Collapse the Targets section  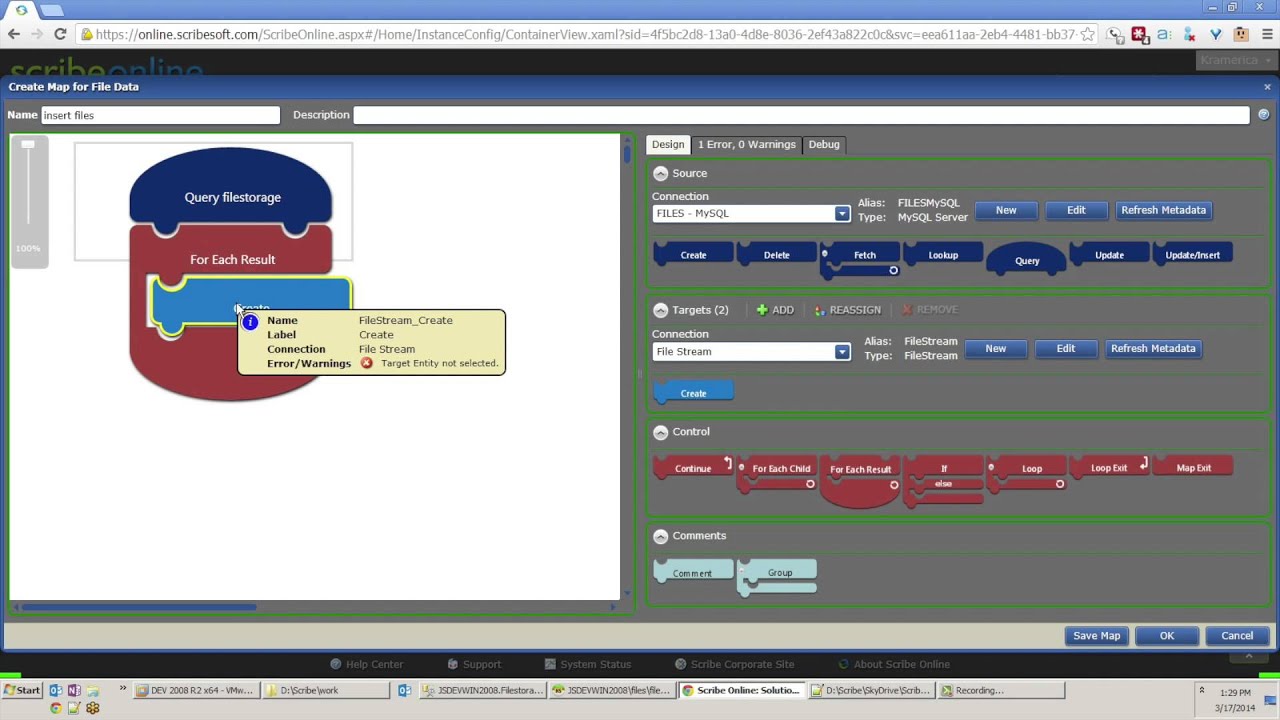660,310
